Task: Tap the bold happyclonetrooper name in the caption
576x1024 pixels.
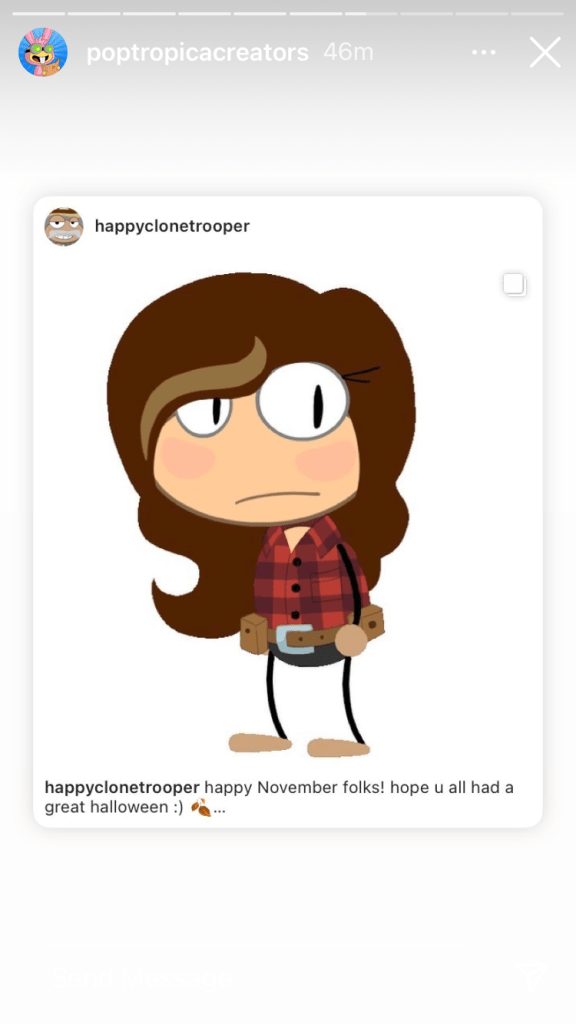Action: pos(121,788)
